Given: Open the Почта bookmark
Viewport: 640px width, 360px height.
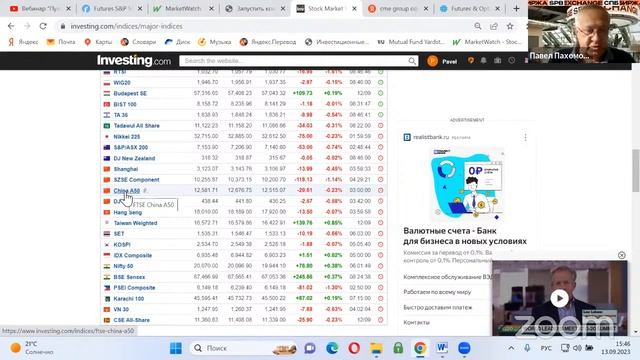Looking at the screenshot, I should coord(61,42).
